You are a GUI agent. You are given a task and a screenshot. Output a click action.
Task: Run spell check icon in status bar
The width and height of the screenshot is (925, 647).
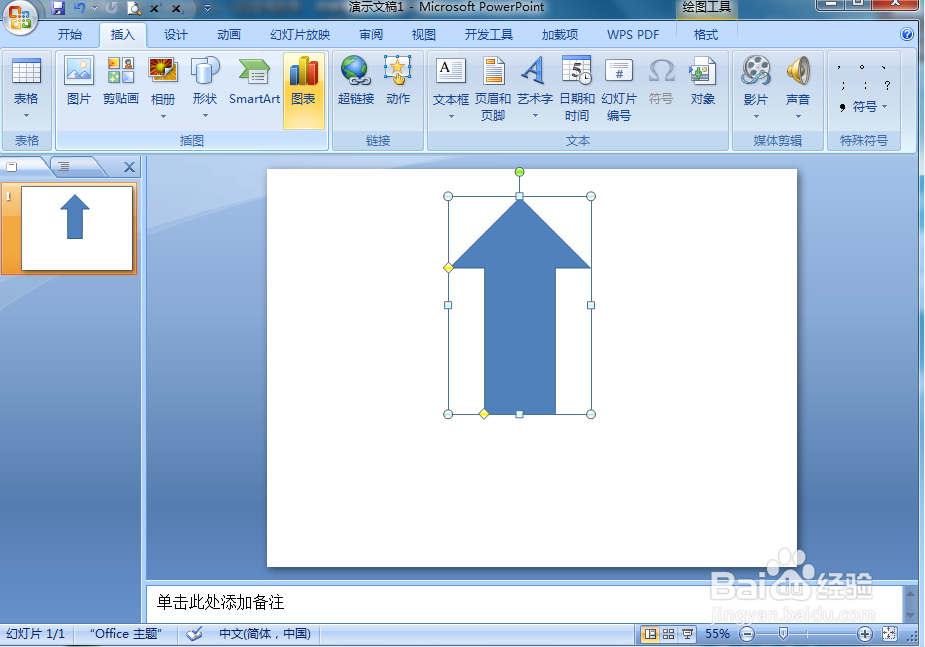click(x=194, y=634)
